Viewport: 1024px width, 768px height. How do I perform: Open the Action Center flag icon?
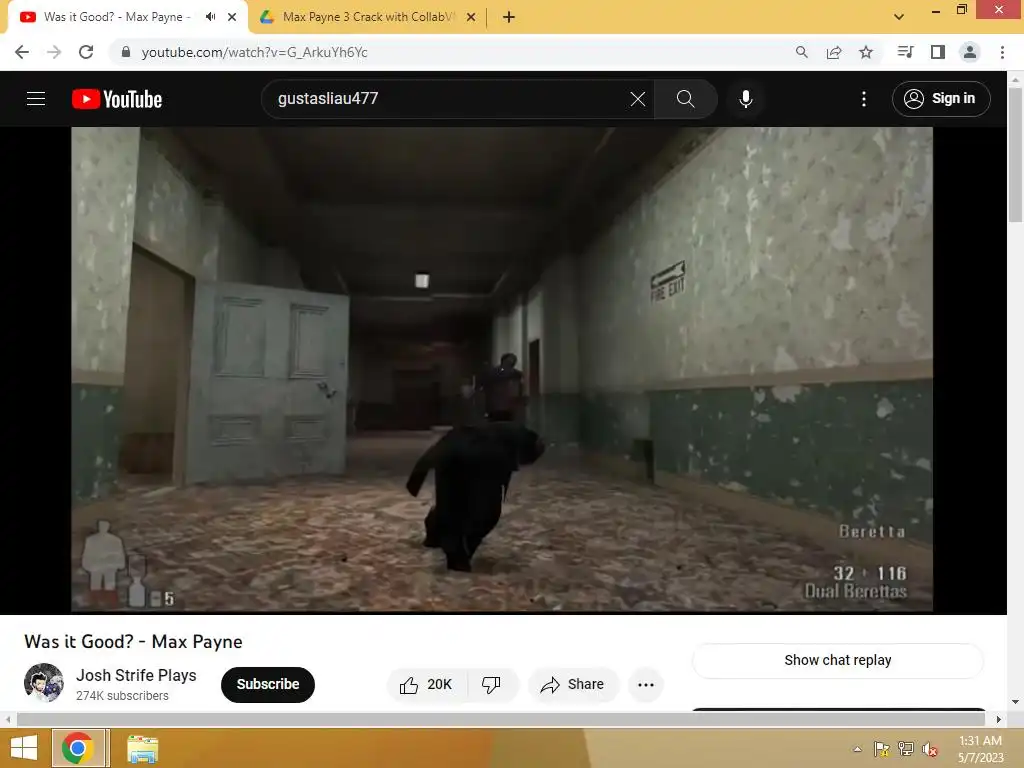click(882, 749)
